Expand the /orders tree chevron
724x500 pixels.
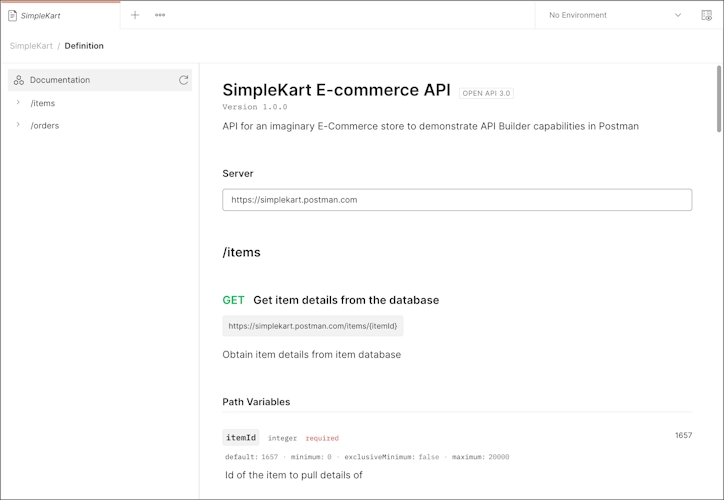pyautogui.click(x=18, y=125)
